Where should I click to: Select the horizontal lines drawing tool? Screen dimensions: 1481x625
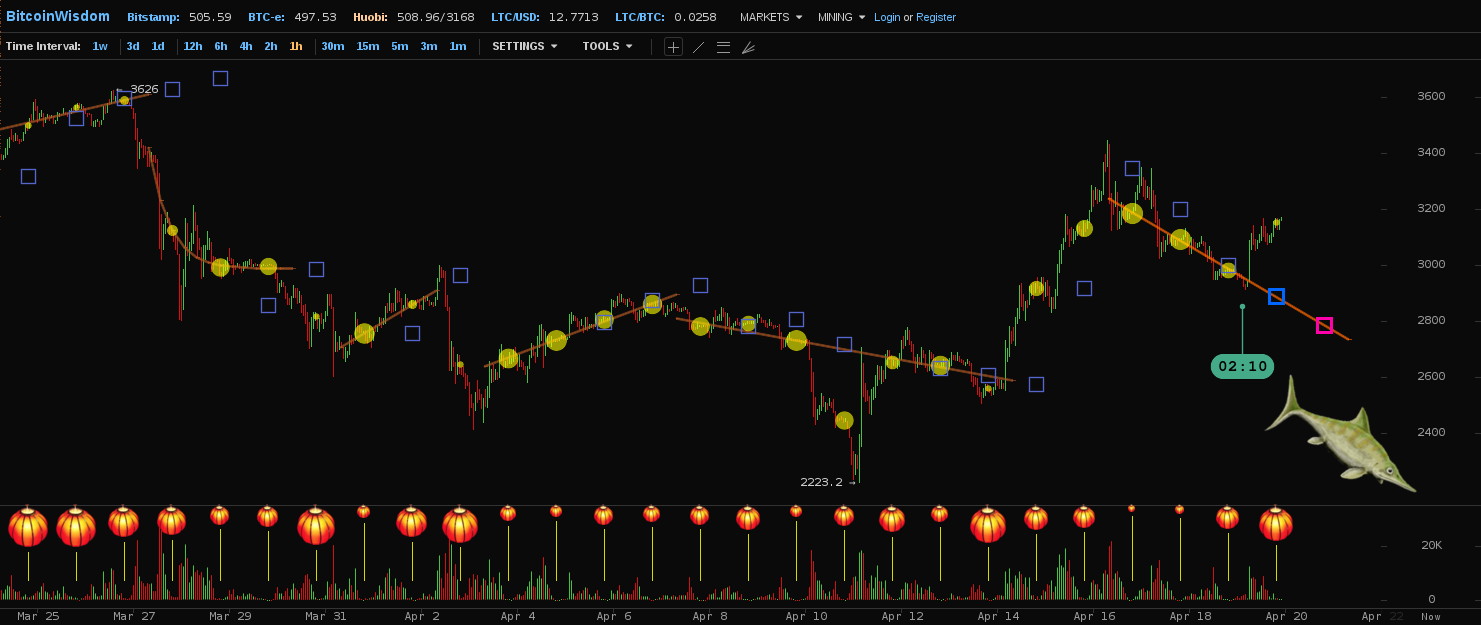click(723, 47)
